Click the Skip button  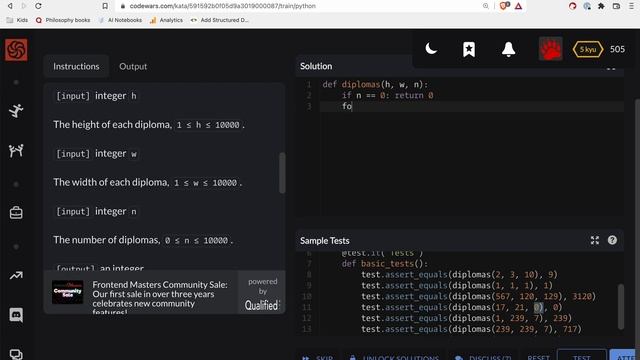coord(318,357)
